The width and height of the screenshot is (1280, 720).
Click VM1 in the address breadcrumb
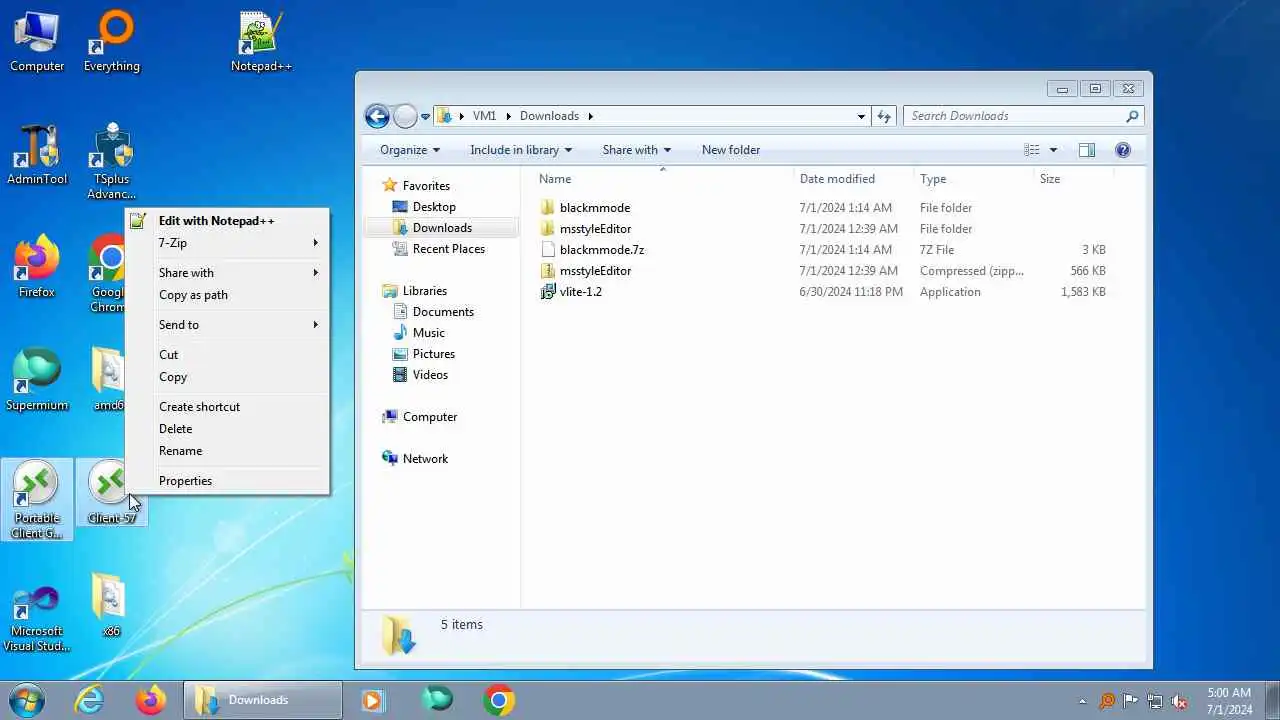click(x=484, y=116)
